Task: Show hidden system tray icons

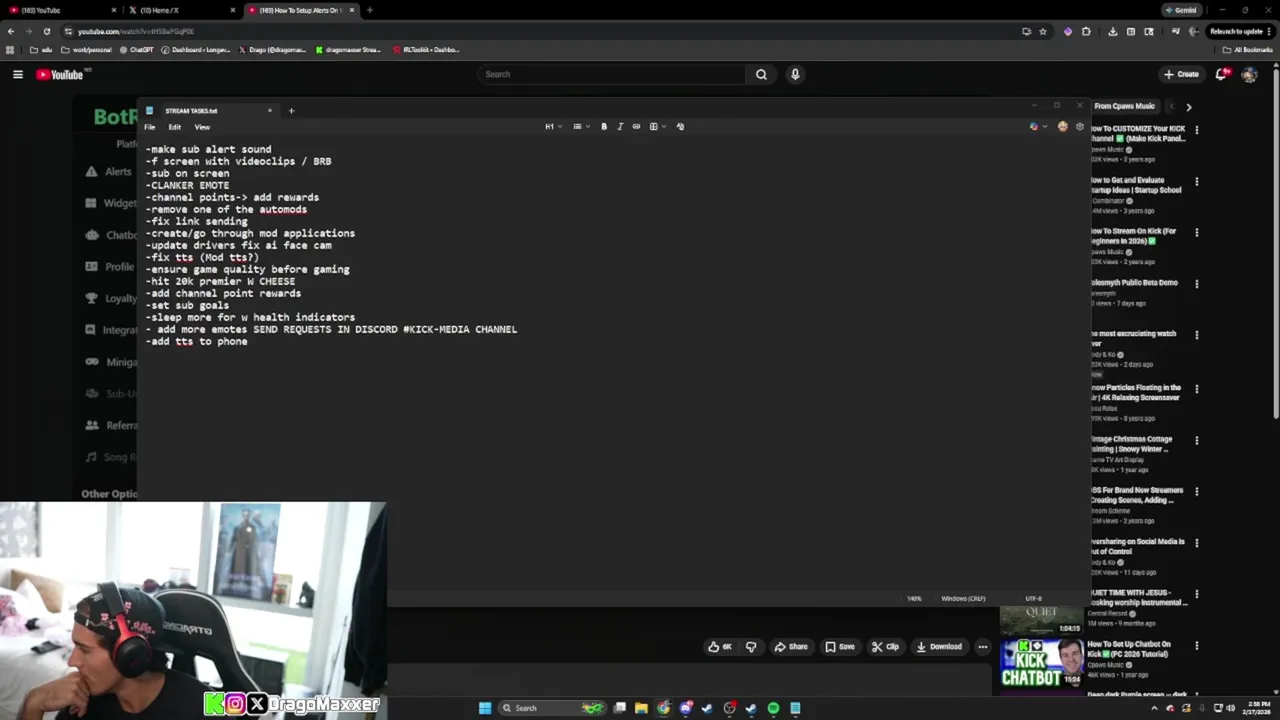Action: tap(1155, 708)
